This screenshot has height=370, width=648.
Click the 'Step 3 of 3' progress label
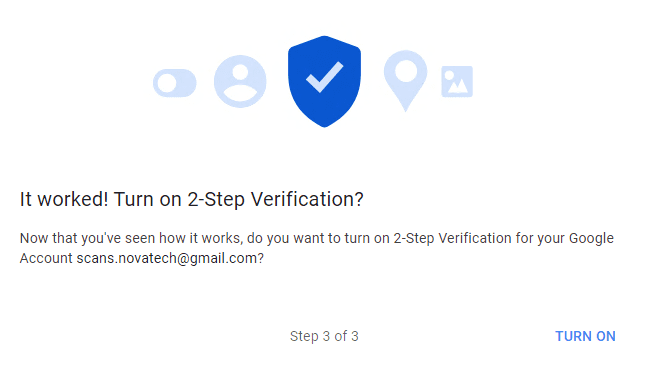click(324, 336)
